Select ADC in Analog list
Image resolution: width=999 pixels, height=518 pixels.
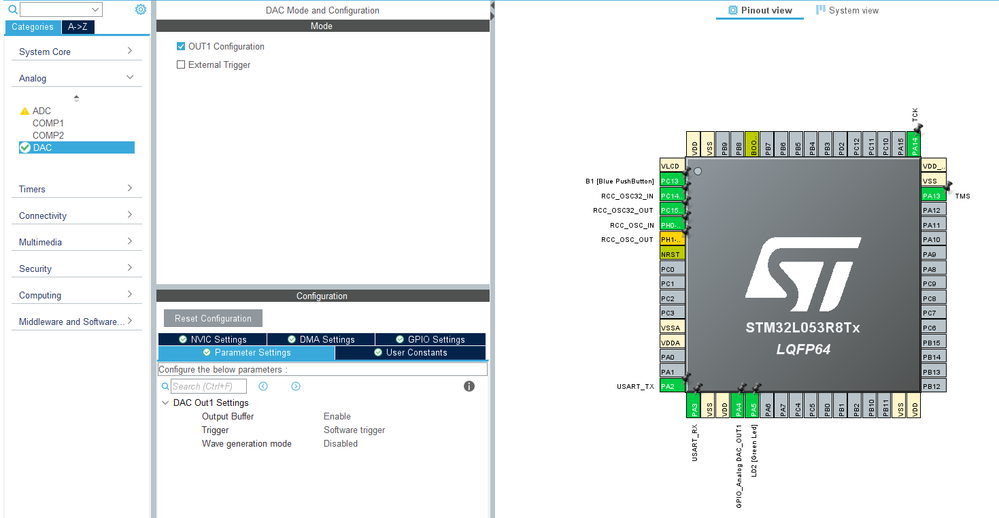pos(41,111)
